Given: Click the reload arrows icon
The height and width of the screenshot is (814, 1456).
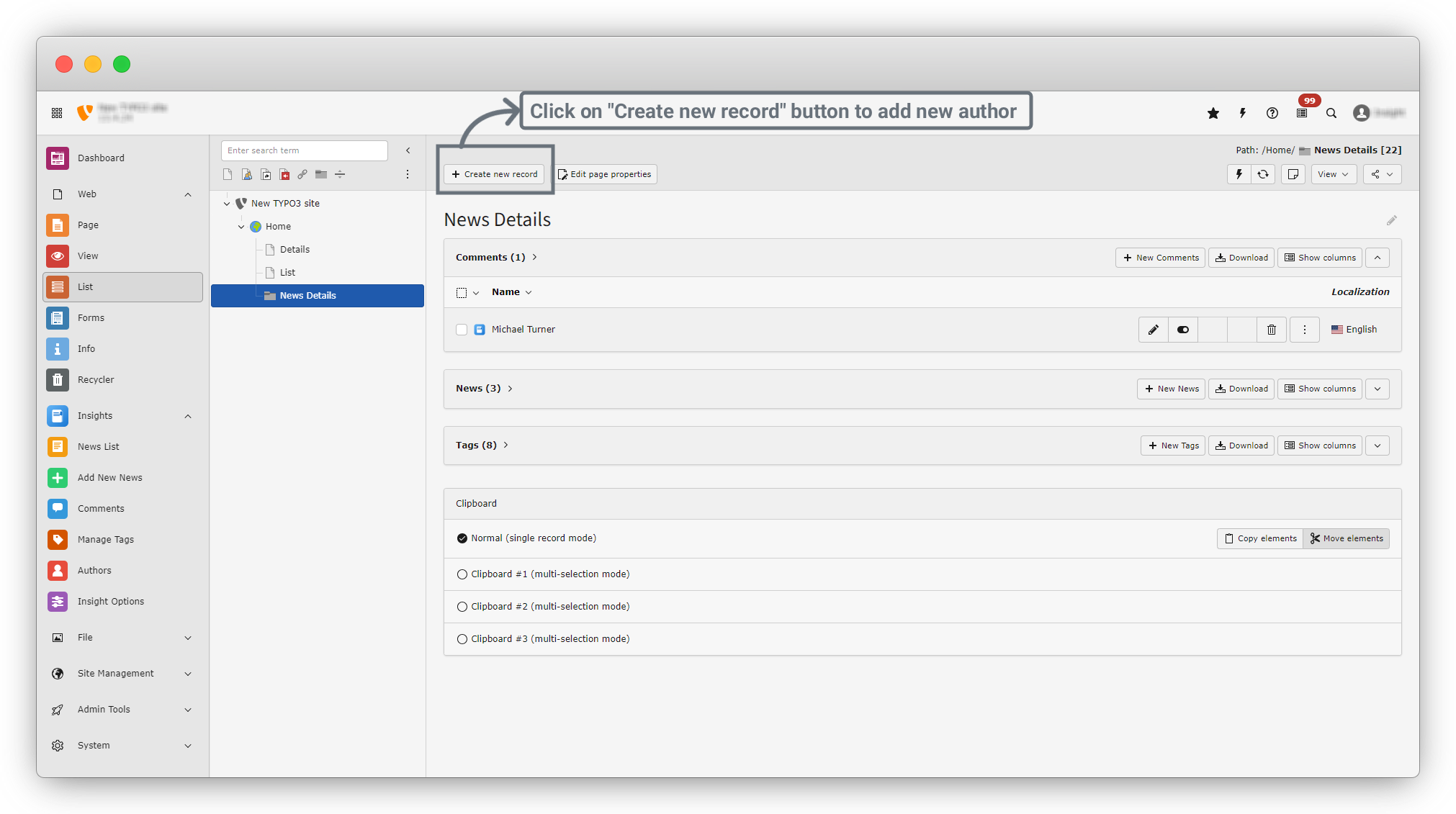Looking at the screenshot, I should (x=1263, y=174).
